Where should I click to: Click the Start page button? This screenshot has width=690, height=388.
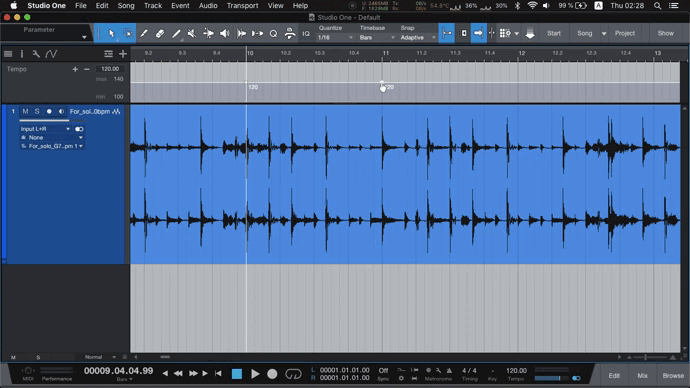pos(554,33)
